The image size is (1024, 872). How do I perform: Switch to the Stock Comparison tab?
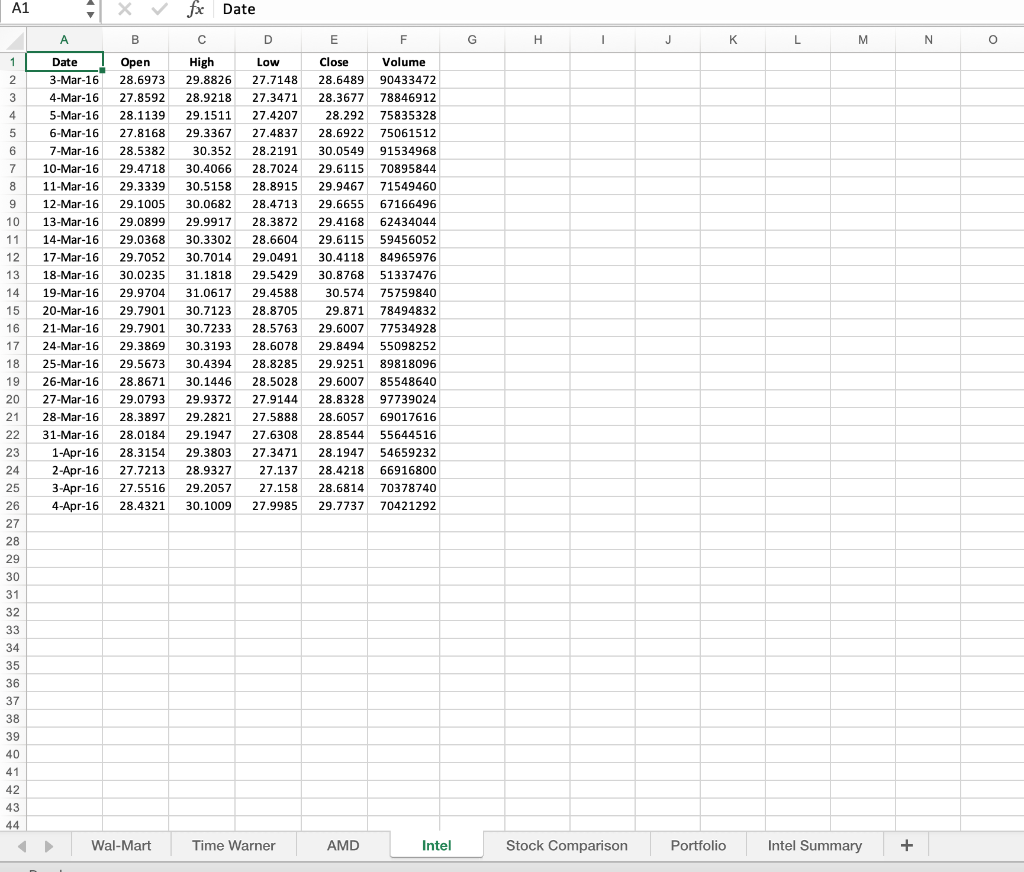[x=566, y=845]
